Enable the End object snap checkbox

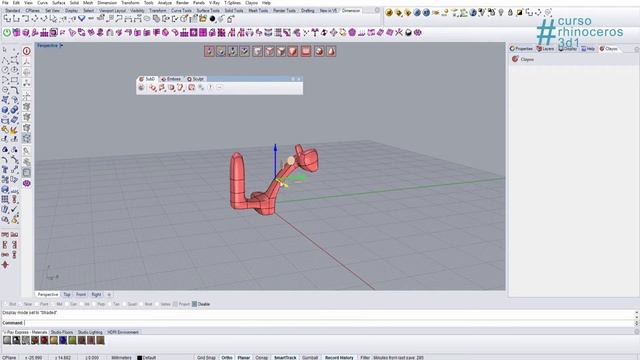6,304
